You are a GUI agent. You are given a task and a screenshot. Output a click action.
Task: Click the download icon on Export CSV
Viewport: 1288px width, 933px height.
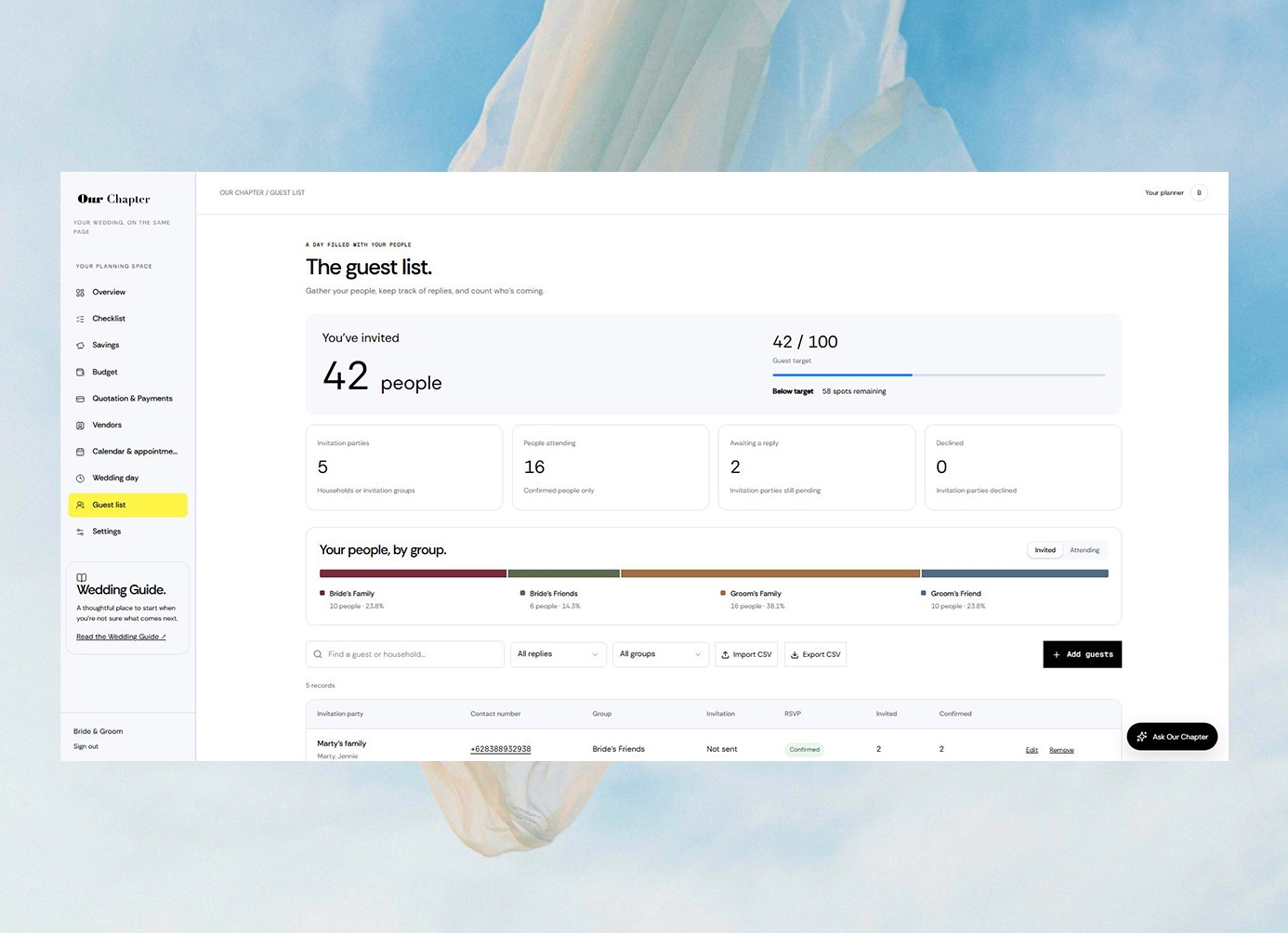coord(795,654)
